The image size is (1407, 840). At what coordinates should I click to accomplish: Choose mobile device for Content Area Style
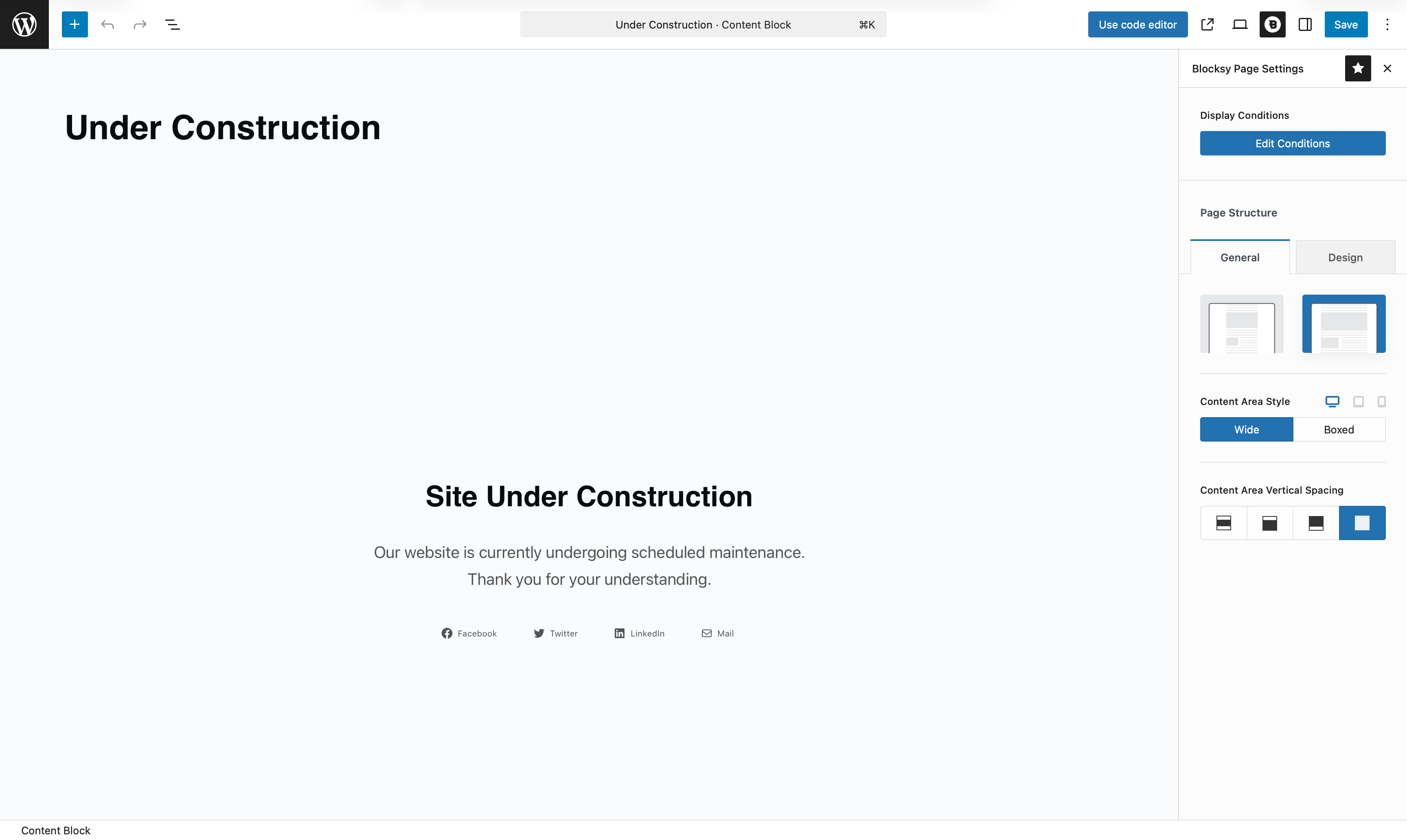1381,401
